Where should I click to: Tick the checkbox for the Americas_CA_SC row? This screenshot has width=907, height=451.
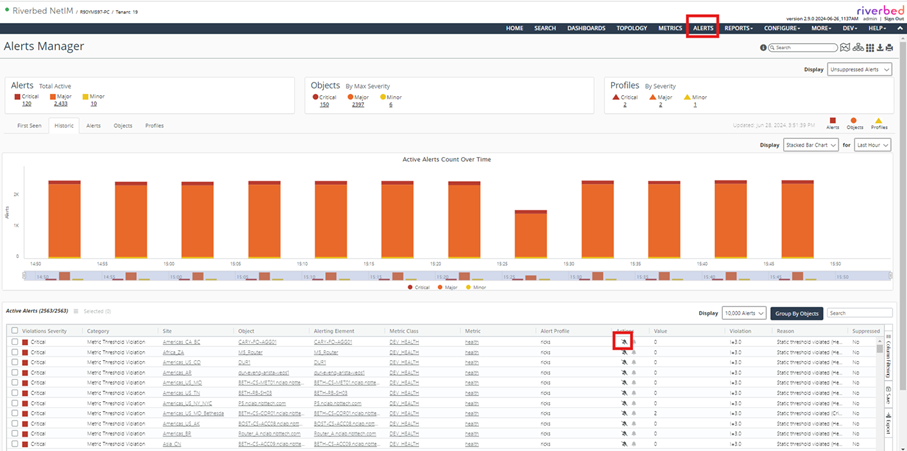tap(14, 341)
